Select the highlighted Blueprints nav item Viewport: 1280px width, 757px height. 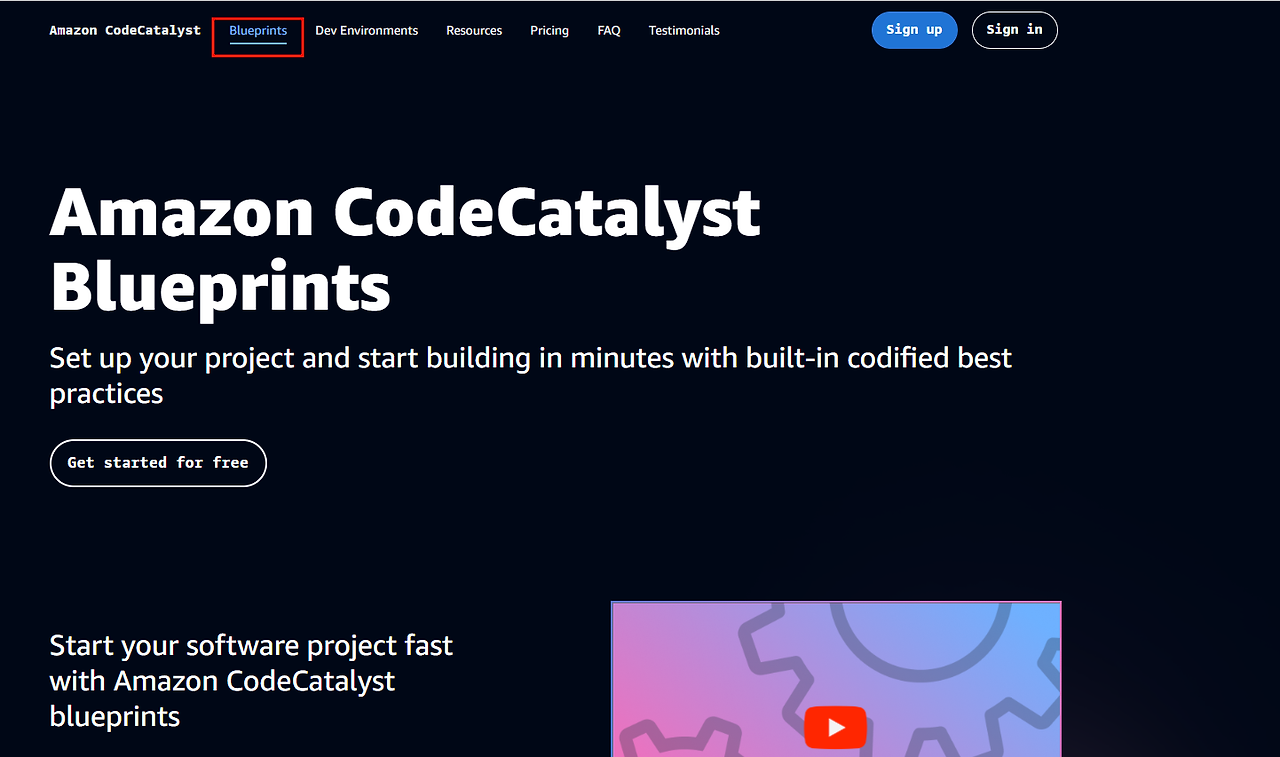click(257, 30)
